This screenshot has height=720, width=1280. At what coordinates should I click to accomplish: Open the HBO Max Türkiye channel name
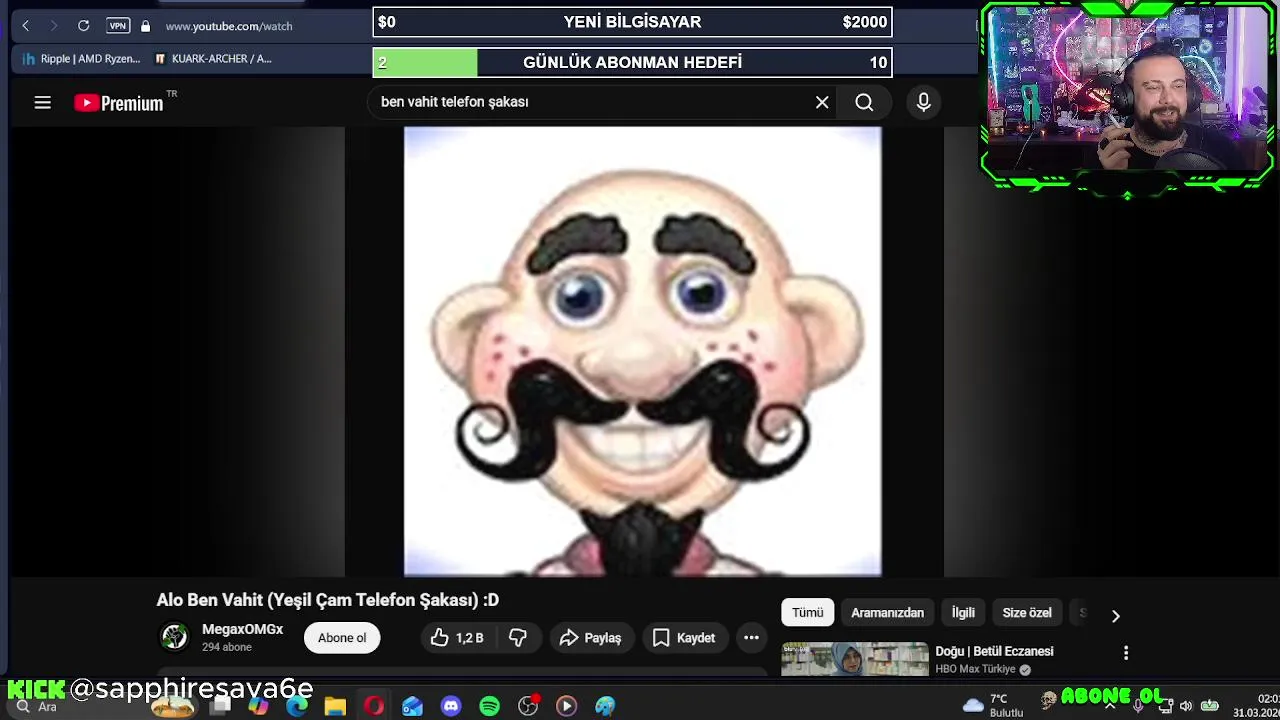coord(975,669)
